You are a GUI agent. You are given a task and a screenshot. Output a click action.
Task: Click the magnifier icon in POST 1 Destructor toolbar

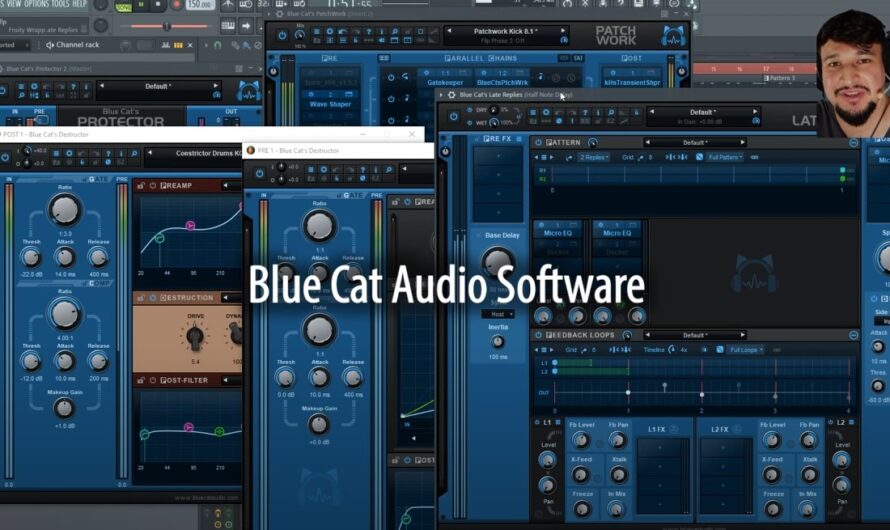(134, 153)
